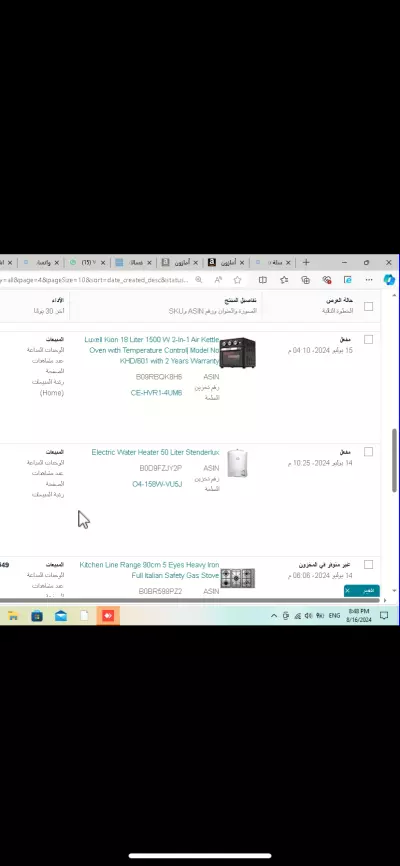Viewport: 400px width, 866px height.
Task: Click the ENG language indicator in taskbar
Action: [334, 616]
